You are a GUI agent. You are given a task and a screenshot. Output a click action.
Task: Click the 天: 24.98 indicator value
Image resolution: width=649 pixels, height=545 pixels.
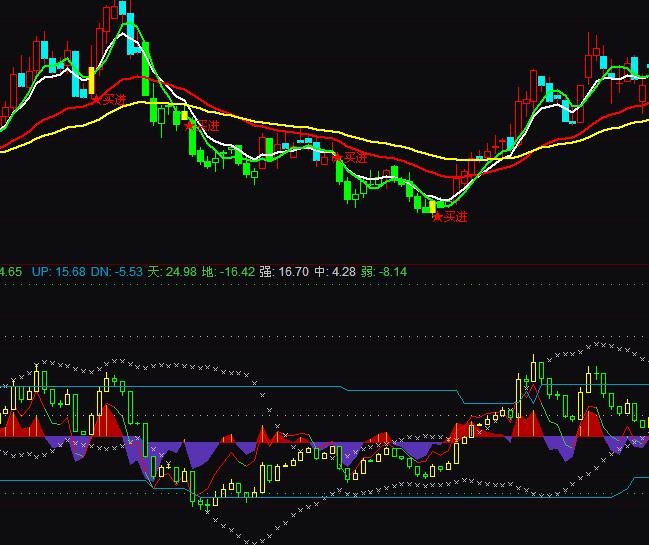[172, 271]
